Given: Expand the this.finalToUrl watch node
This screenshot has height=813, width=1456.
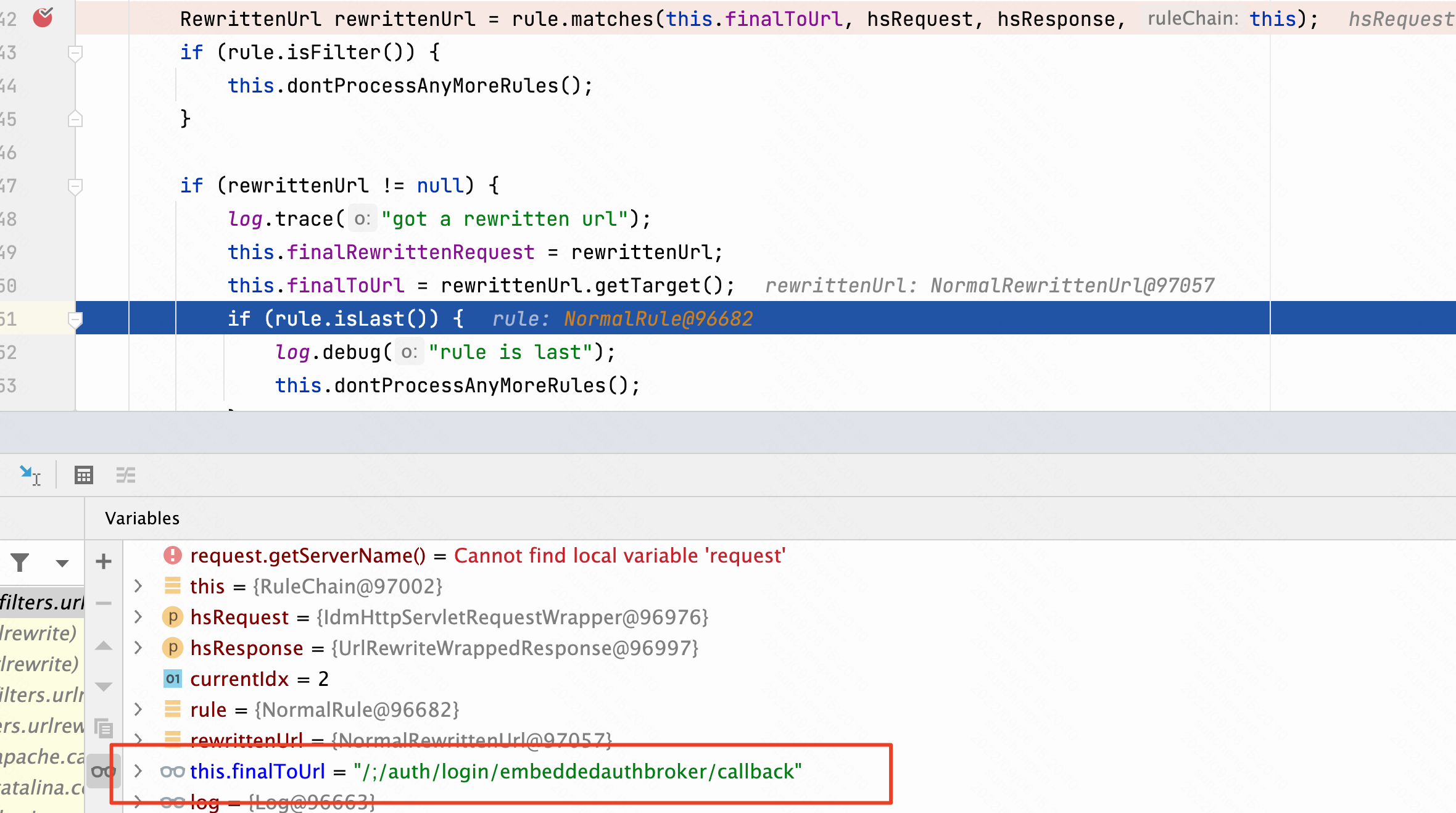Looking at the screenshot, I should [138, 771].
